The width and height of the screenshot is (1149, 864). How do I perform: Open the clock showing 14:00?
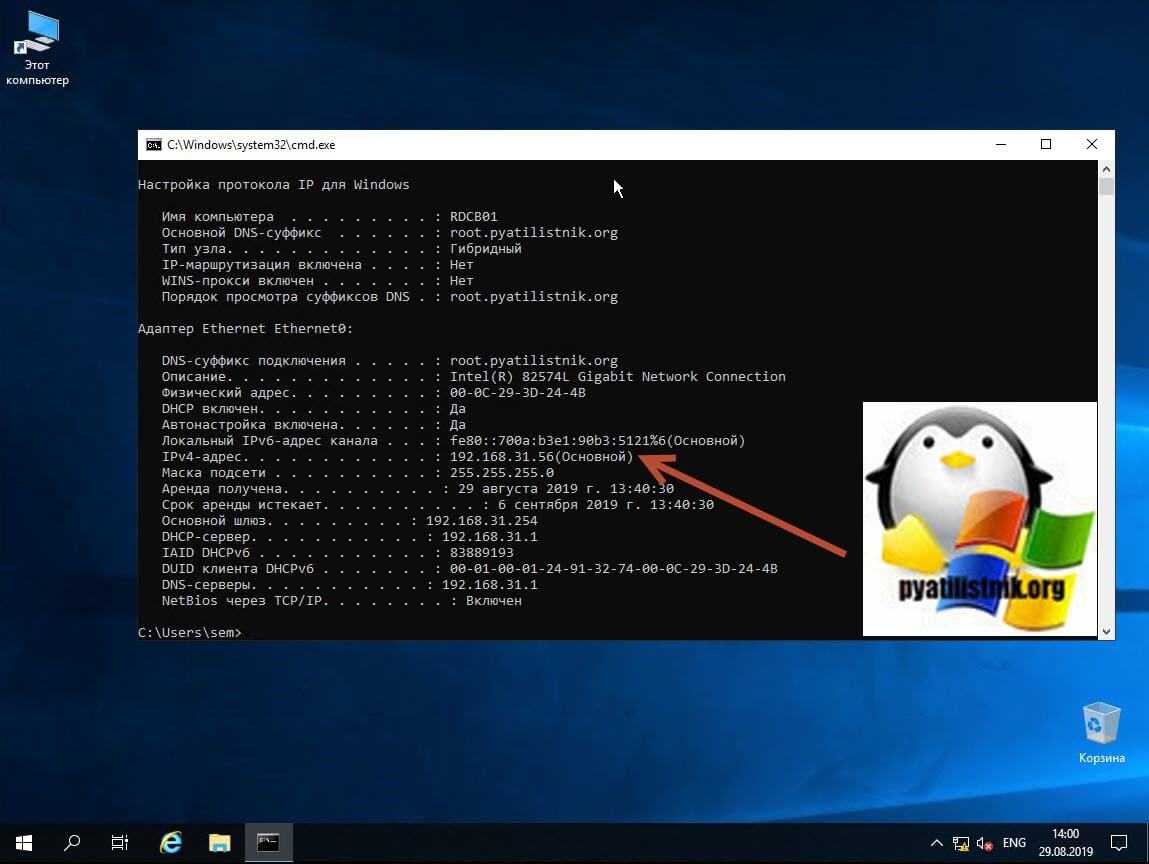coord(1065,842)
